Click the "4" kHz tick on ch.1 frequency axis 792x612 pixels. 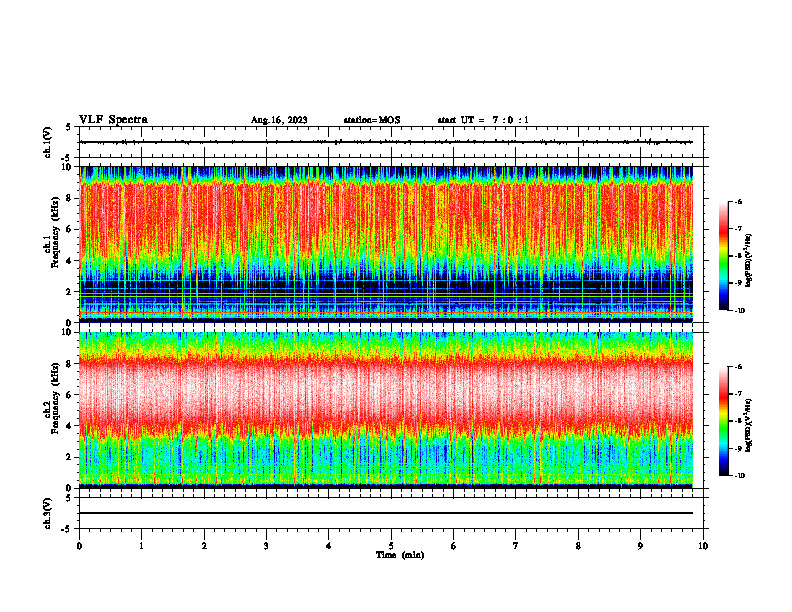[x=70, y=261]
